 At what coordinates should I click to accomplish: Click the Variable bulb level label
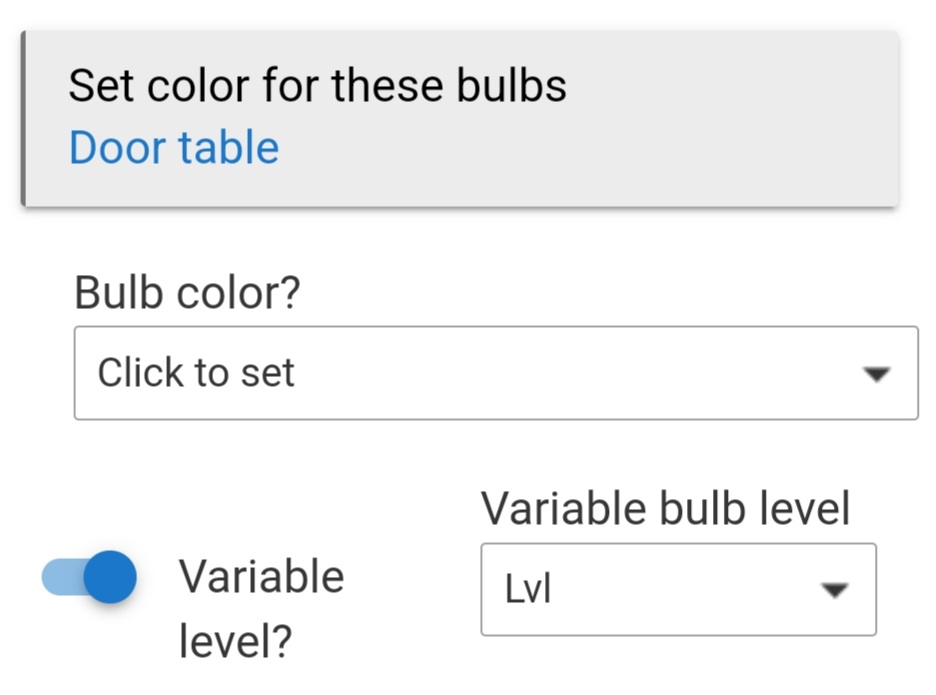pos(666,508)
